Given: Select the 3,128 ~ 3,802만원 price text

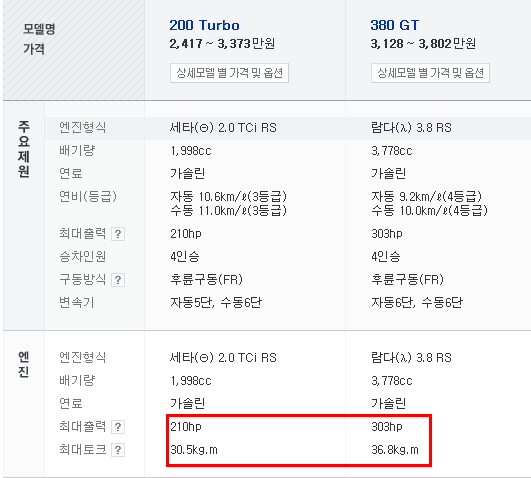Looking at the screenshot, I should point(423,44).
